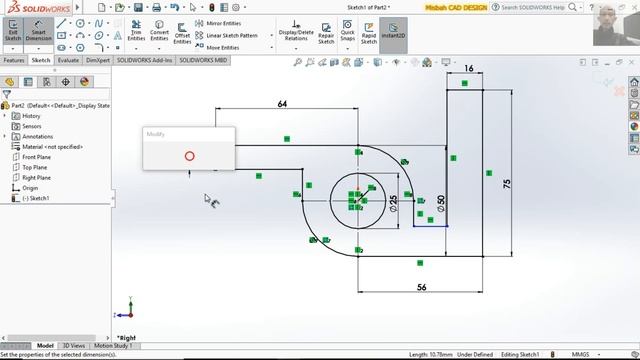This screenshot has width=640, height=360.
Task: Switch to the DimXpert tab
Action: 98,60
